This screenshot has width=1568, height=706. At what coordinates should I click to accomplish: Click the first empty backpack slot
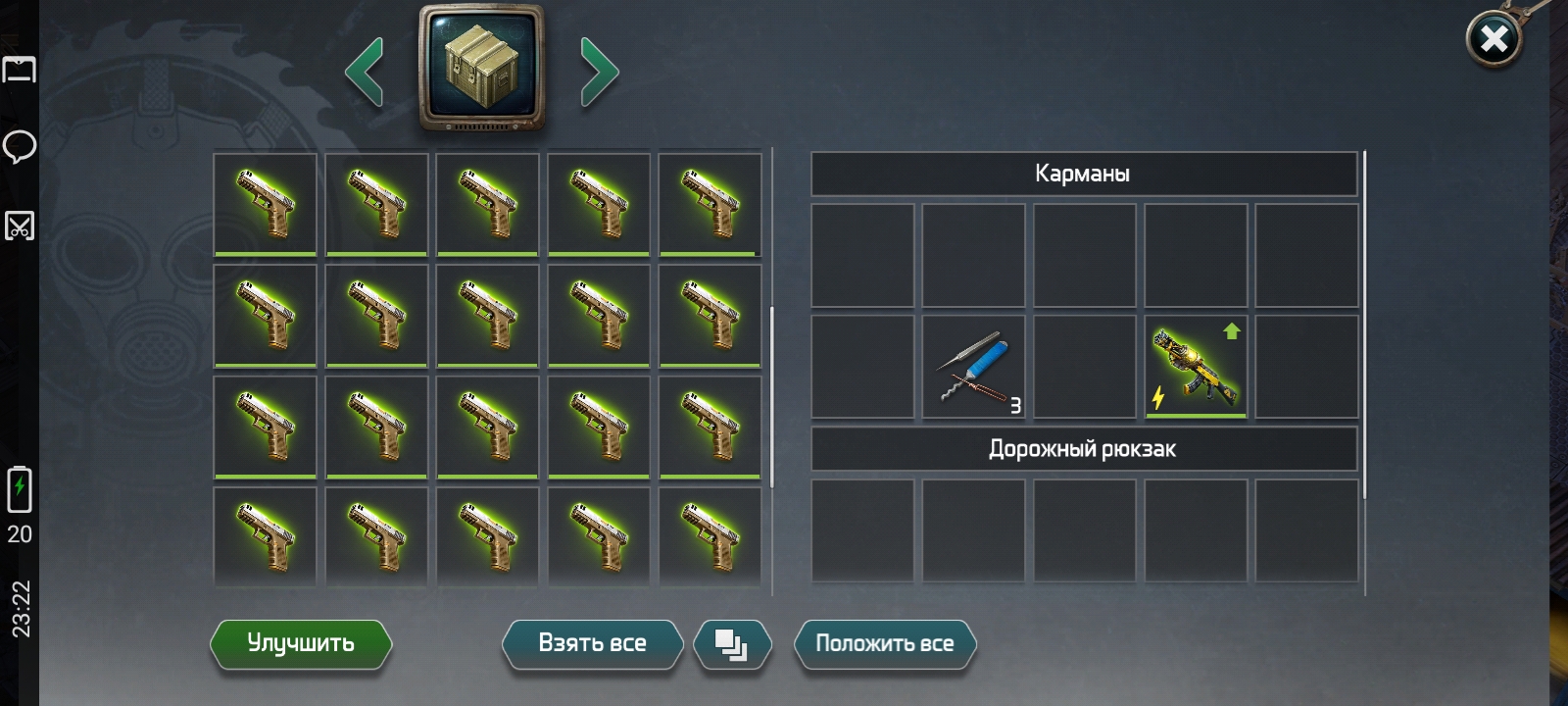point(862,530)
